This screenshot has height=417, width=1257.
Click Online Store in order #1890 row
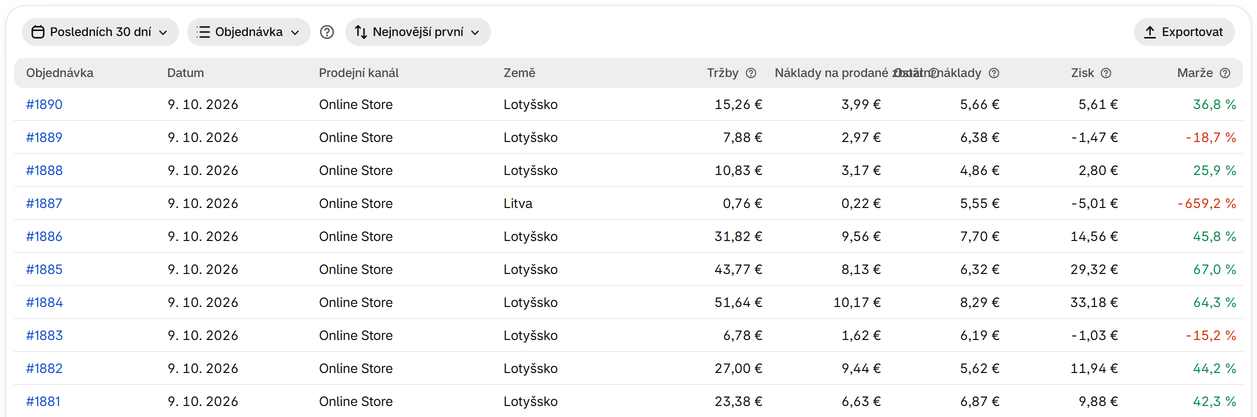(x=356, y=104)
